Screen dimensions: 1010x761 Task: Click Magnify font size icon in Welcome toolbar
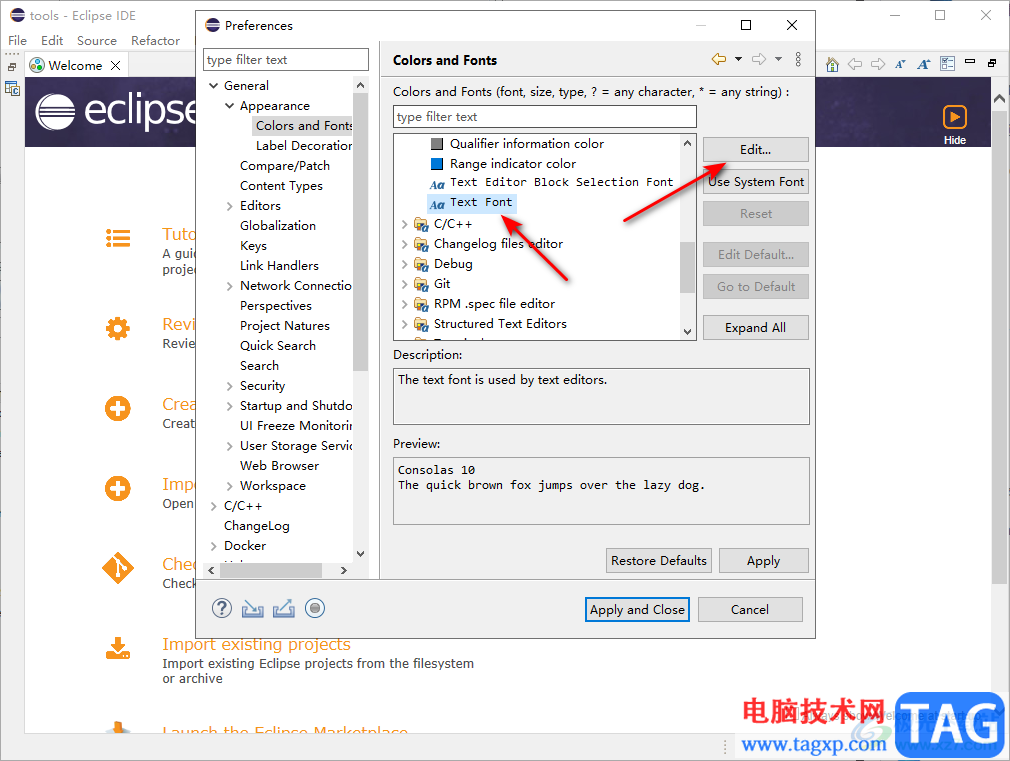click(x=924, y=64)
